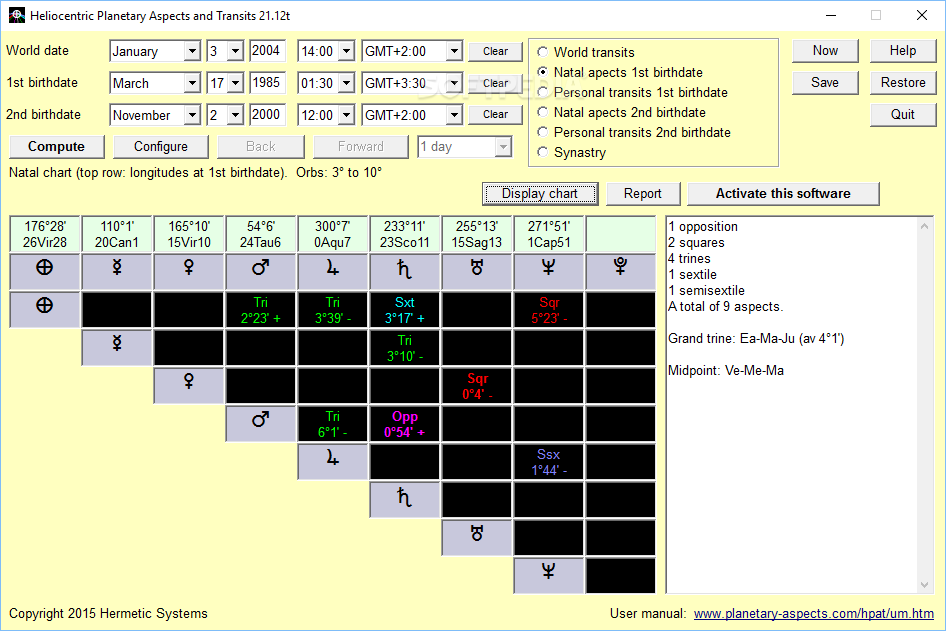Open the Report

click(643, 194)
